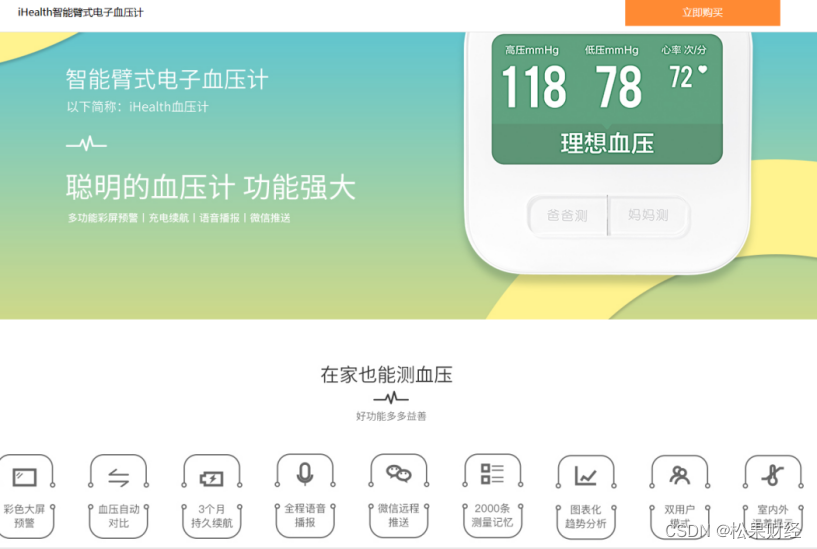The height and width of the screenshot is (549, 817).
Task: Click the 2000条测量记忆 caption text
Action: (492, 516)
